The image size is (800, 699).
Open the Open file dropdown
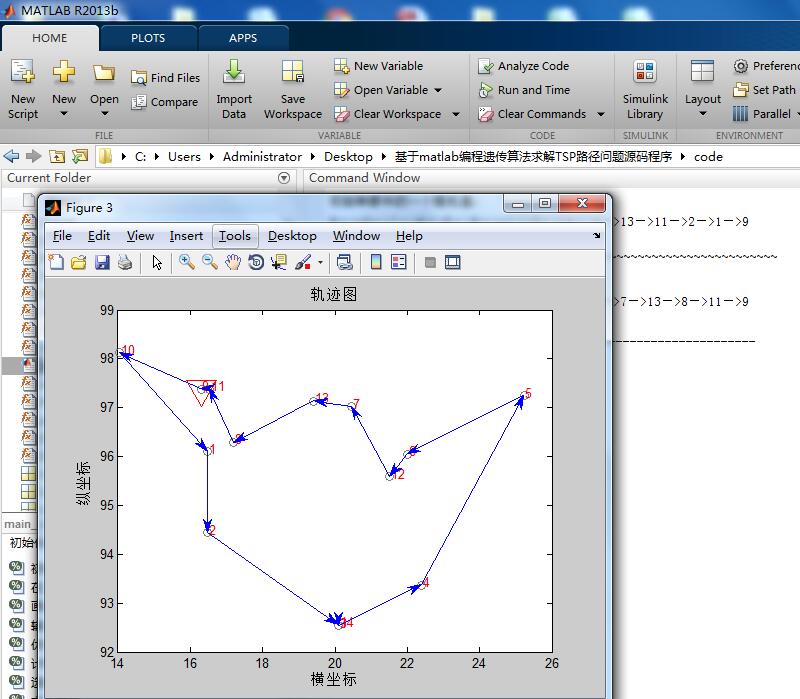tap(104, 89)
